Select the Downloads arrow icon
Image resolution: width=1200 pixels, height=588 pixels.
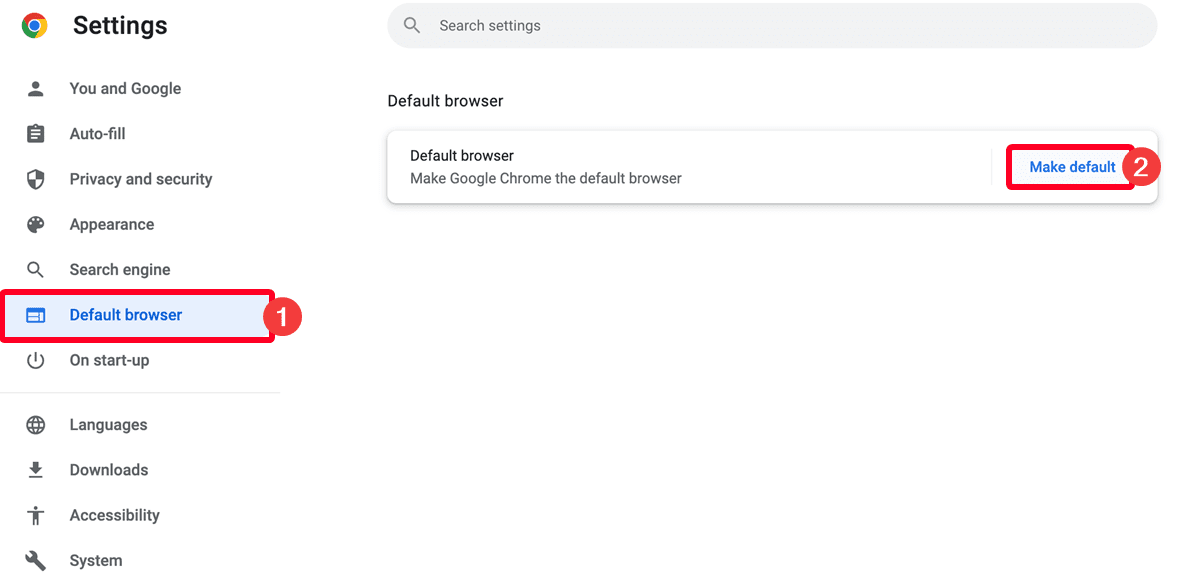pyautogui.click(x=36, y=469)
